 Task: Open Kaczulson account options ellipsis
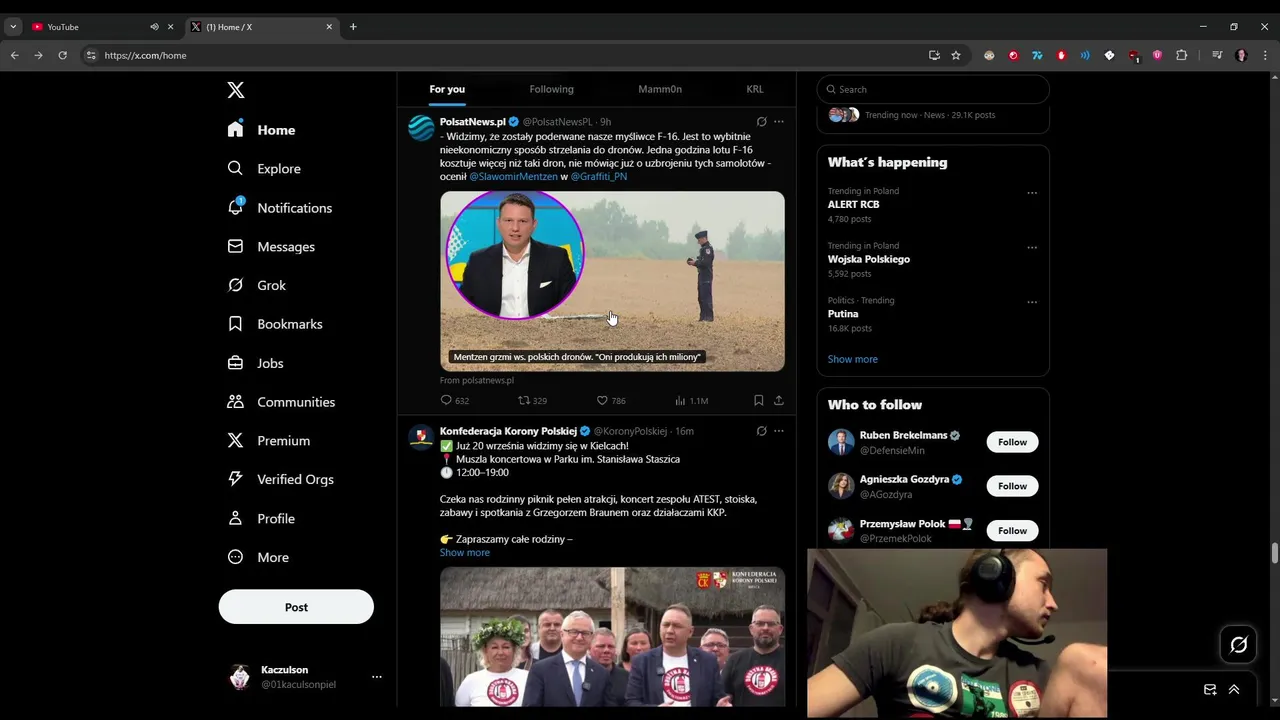click(377, 677)
